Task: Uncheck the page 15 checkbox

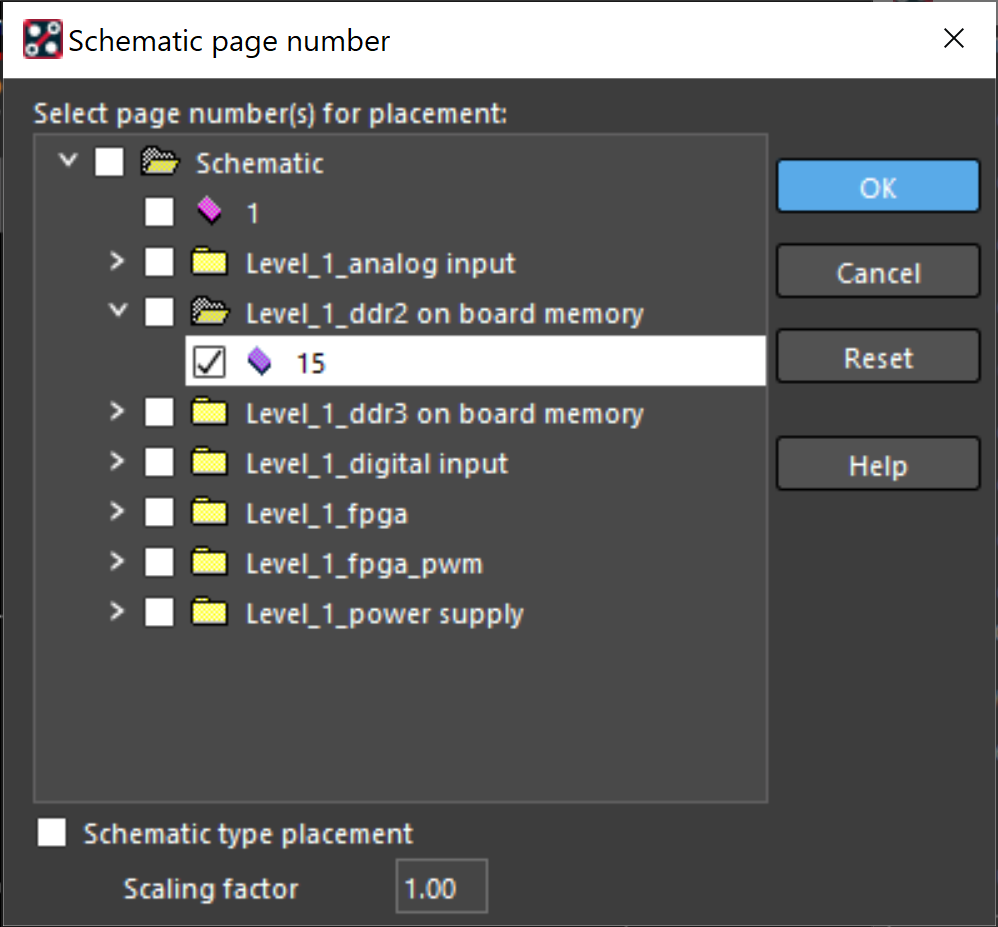Action: point(209,362)
